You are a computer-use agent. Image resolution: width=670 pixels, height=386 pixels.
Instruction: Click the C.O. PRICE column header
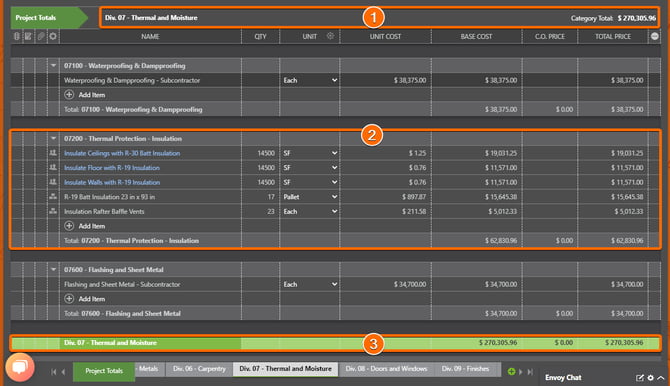pos(550,36)
